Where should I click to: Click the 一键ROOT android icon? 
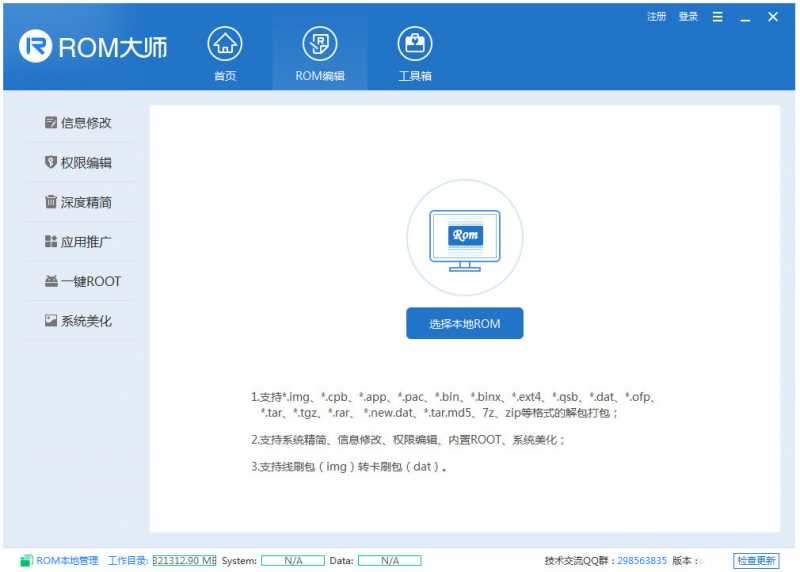(x=51, y=281)
